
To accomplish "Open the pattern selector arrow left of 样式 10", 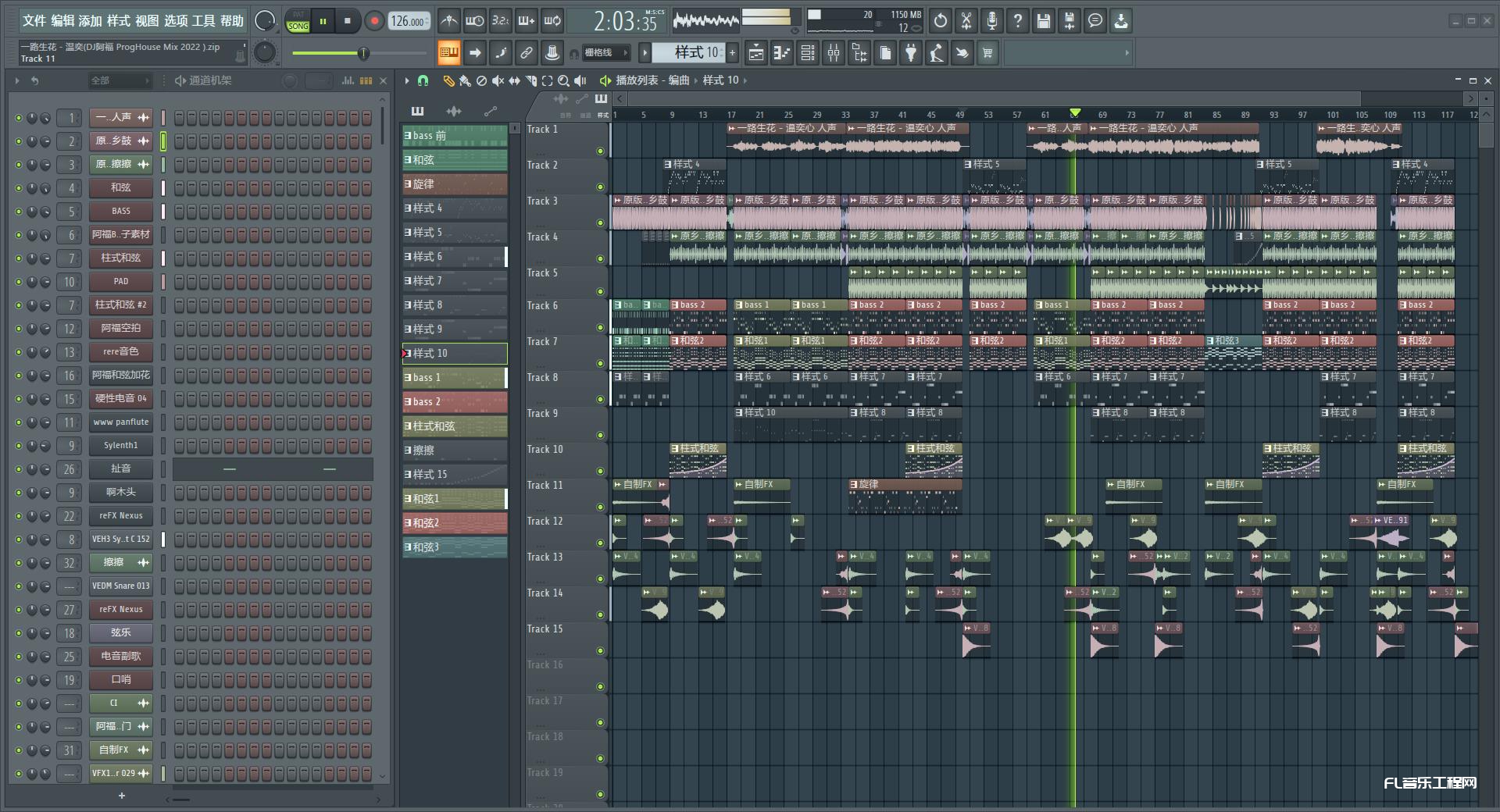I will (645, 53).
